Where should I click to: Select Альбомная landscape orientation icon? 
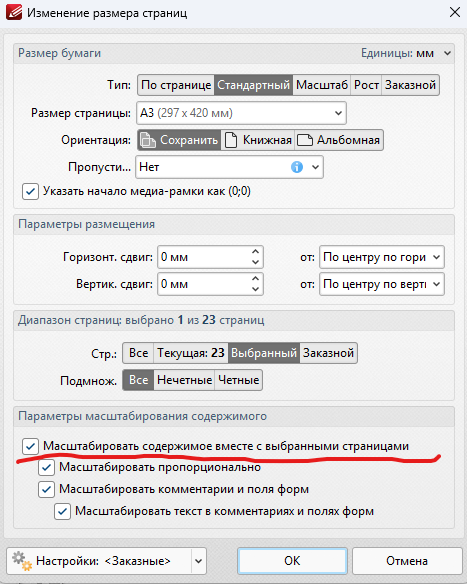point(305,140)
